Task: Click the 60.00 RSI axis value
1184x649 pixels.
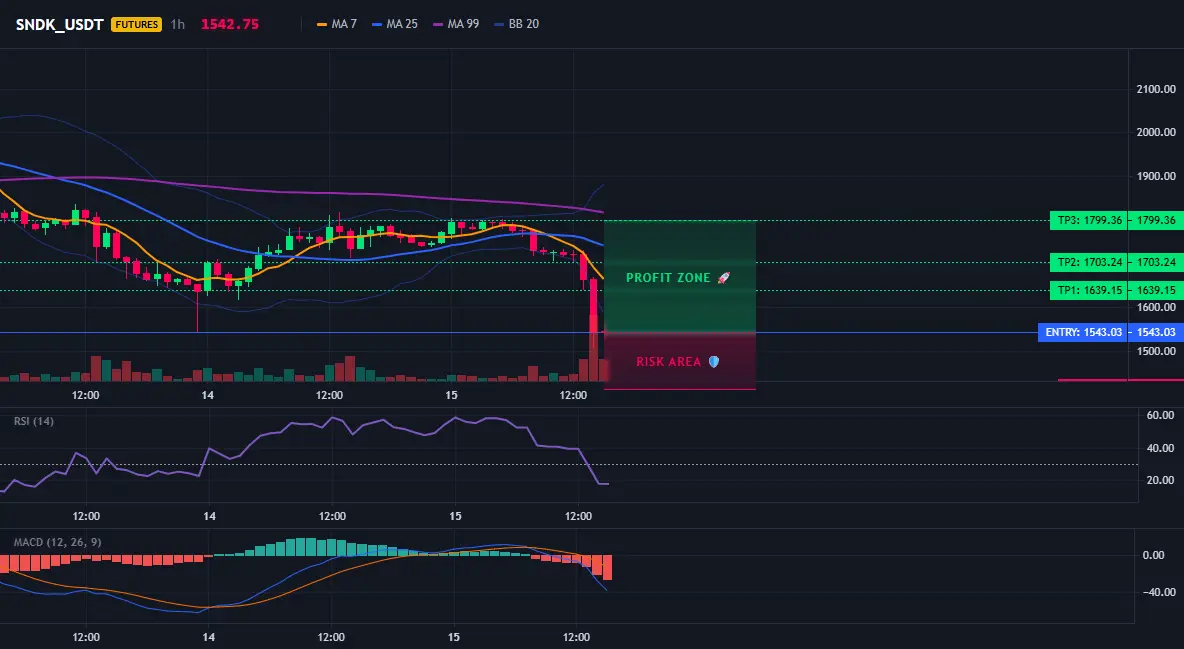Action: pos(1160,416)
